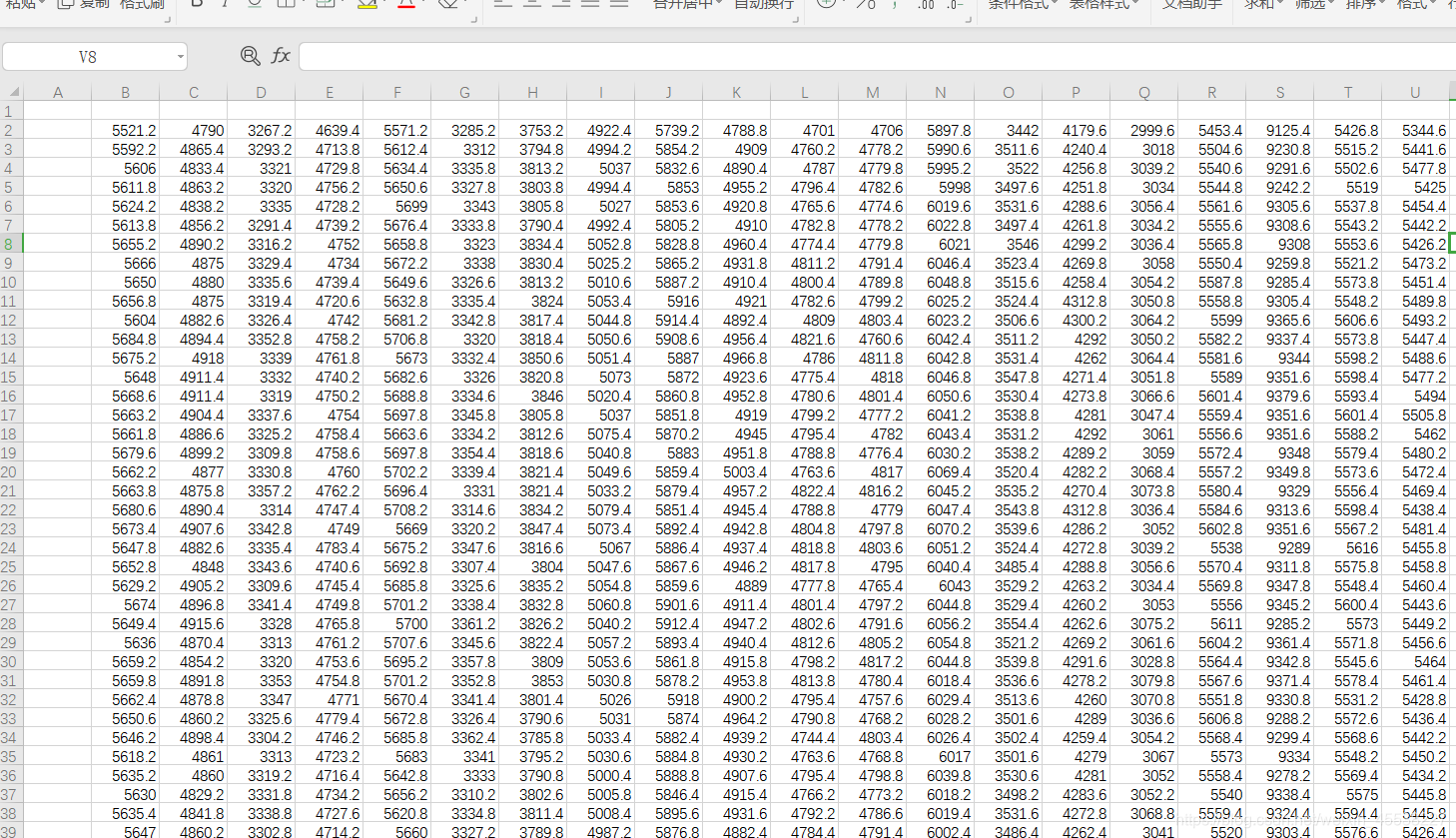The image size is (1456, 838).
Task: Open the clipboard group dialog launcher icon
Action: click(x=168, y=18)
